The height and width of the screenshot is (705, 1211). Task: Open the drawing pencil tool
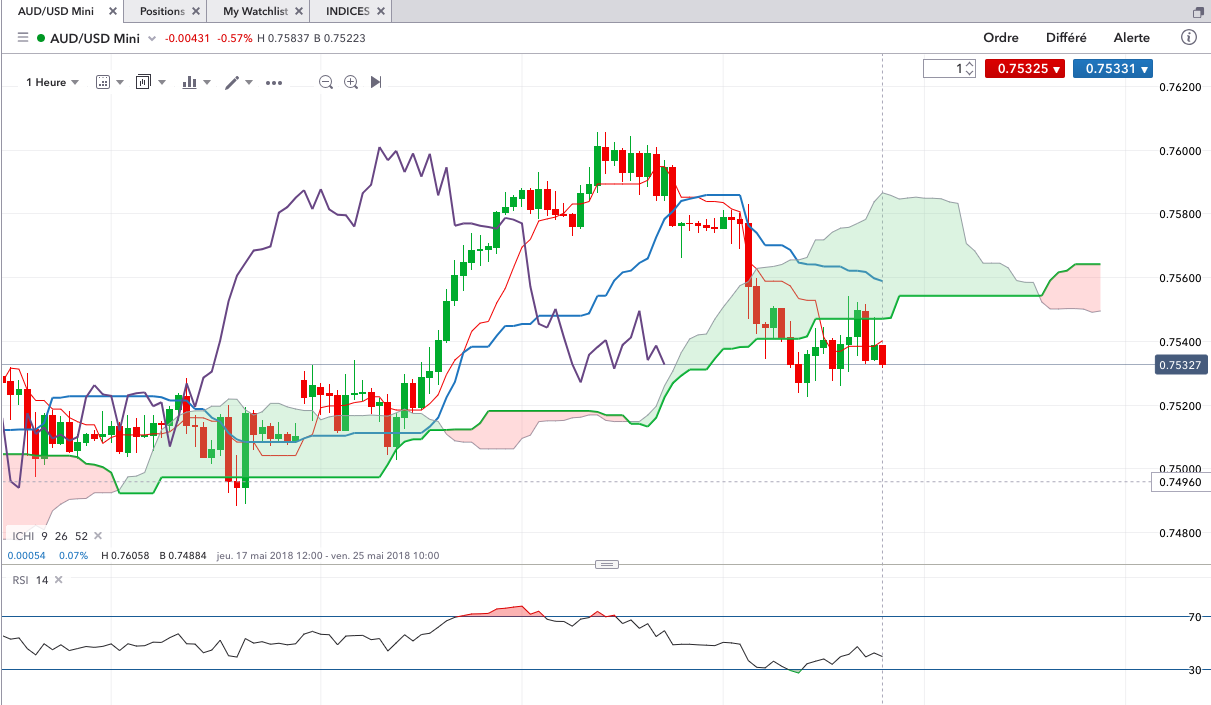(x=232, y=82)
